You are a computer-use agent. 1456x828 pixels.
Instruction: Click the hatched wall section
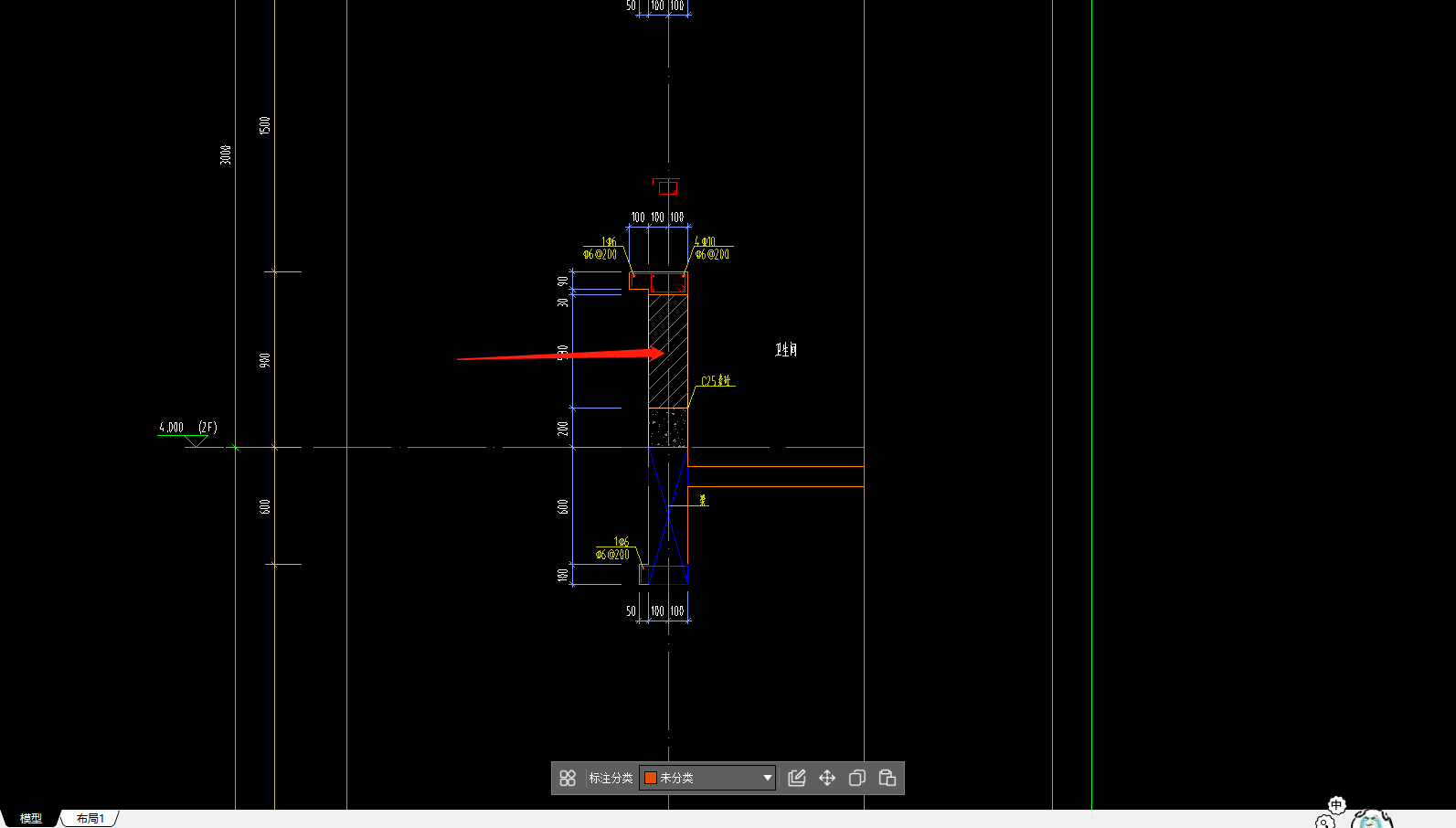point(668,351)
